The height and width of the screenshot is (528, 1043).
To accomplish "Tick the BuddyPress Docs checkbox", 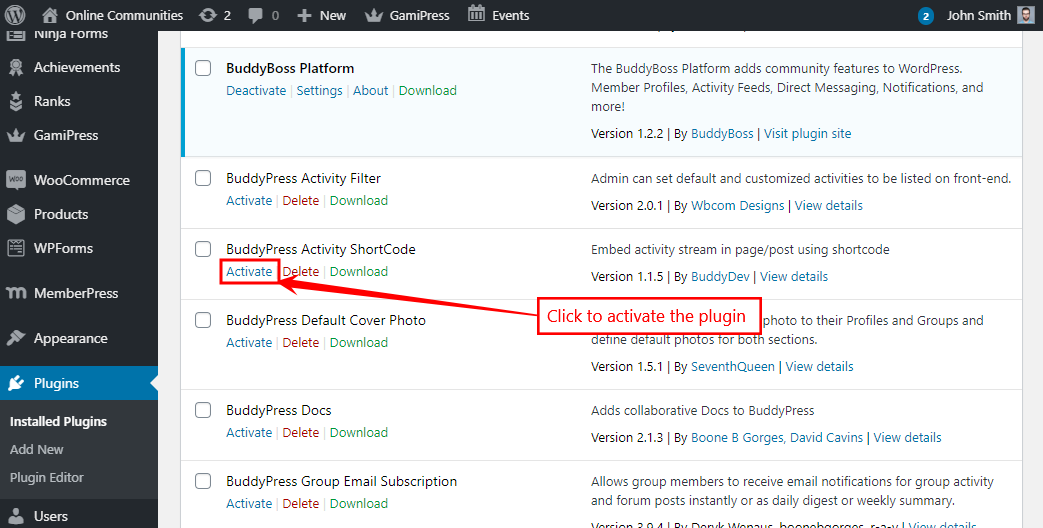I will click(203, 410).
